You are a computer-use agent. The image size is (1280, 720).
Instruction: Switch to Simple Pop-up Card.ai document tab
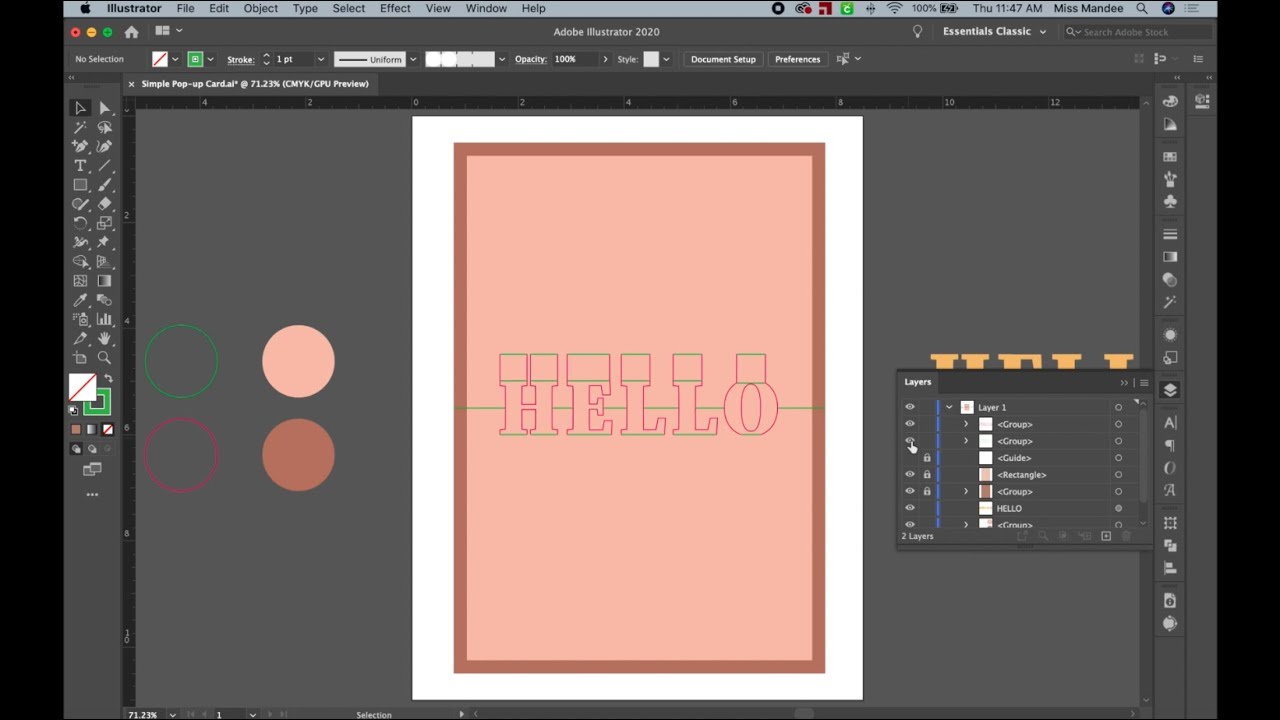tap(254, 84)
